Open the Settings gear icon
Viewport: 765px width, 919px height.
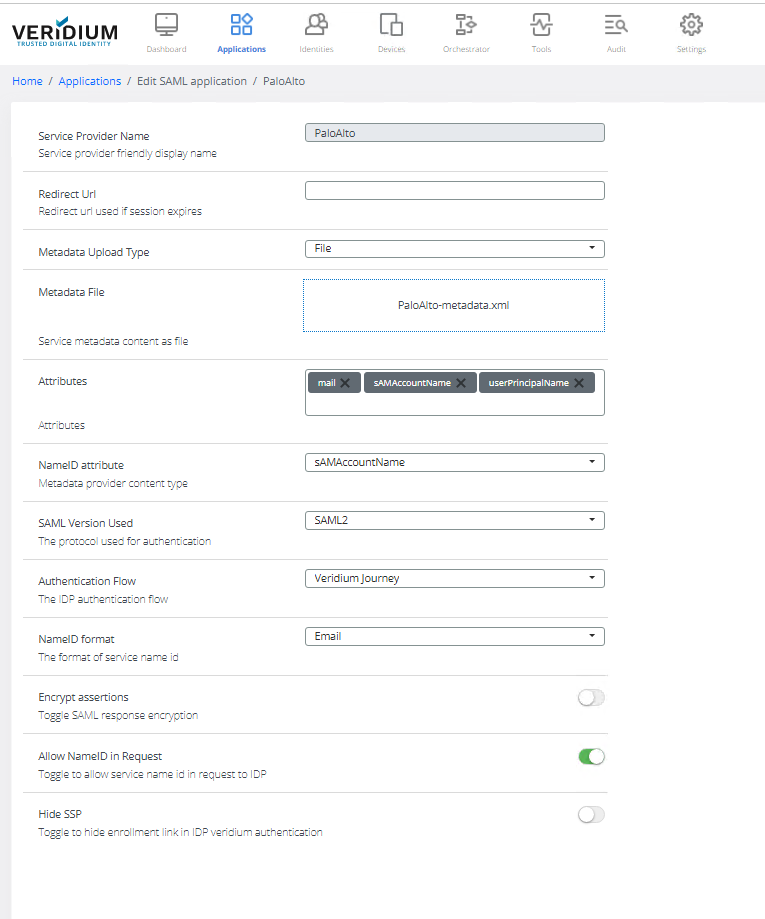[691, 25]
